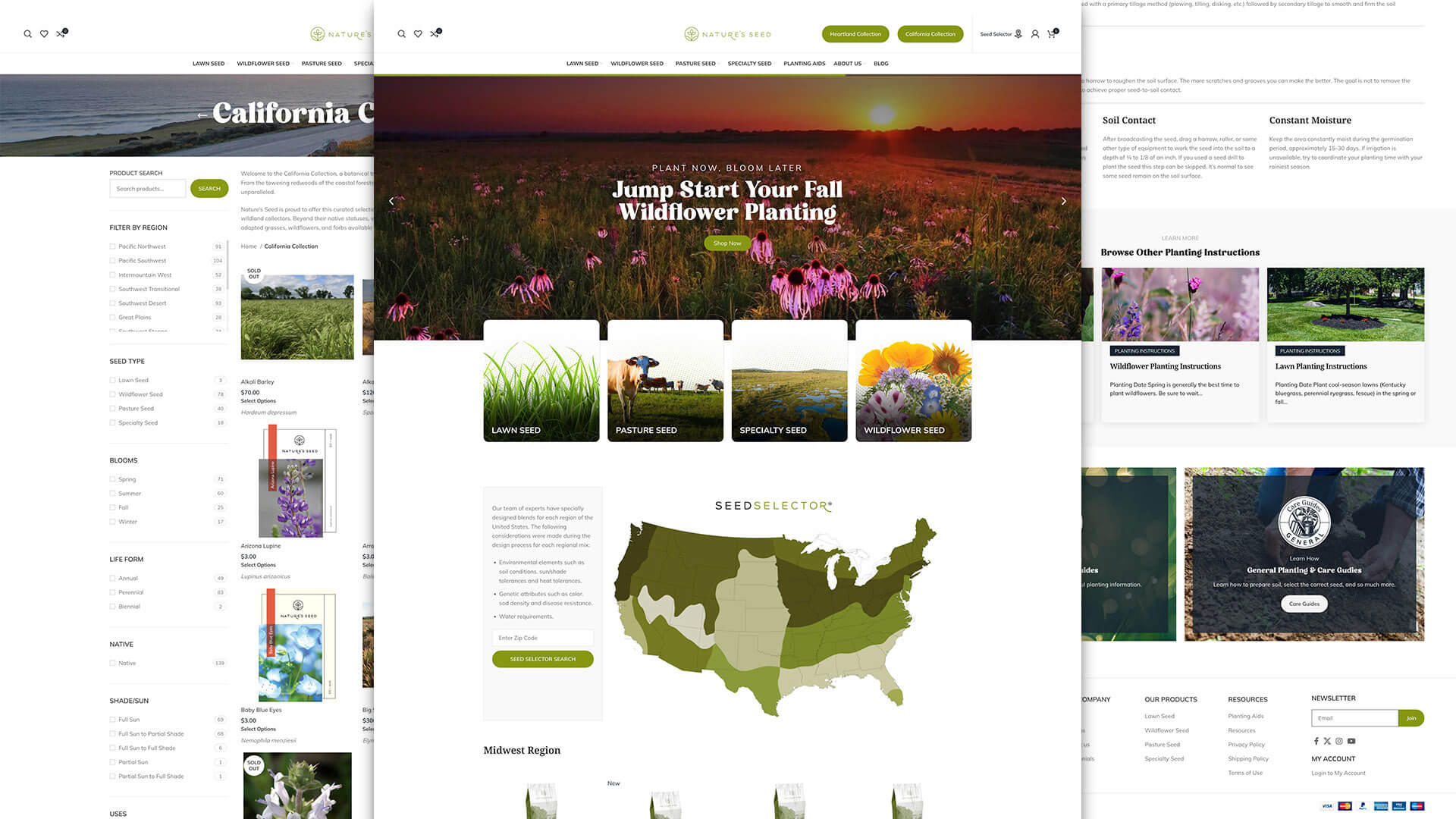Viewport: 1456px width, 819px height.
Task: Click the Heartland Collection button
Action: 855,34
